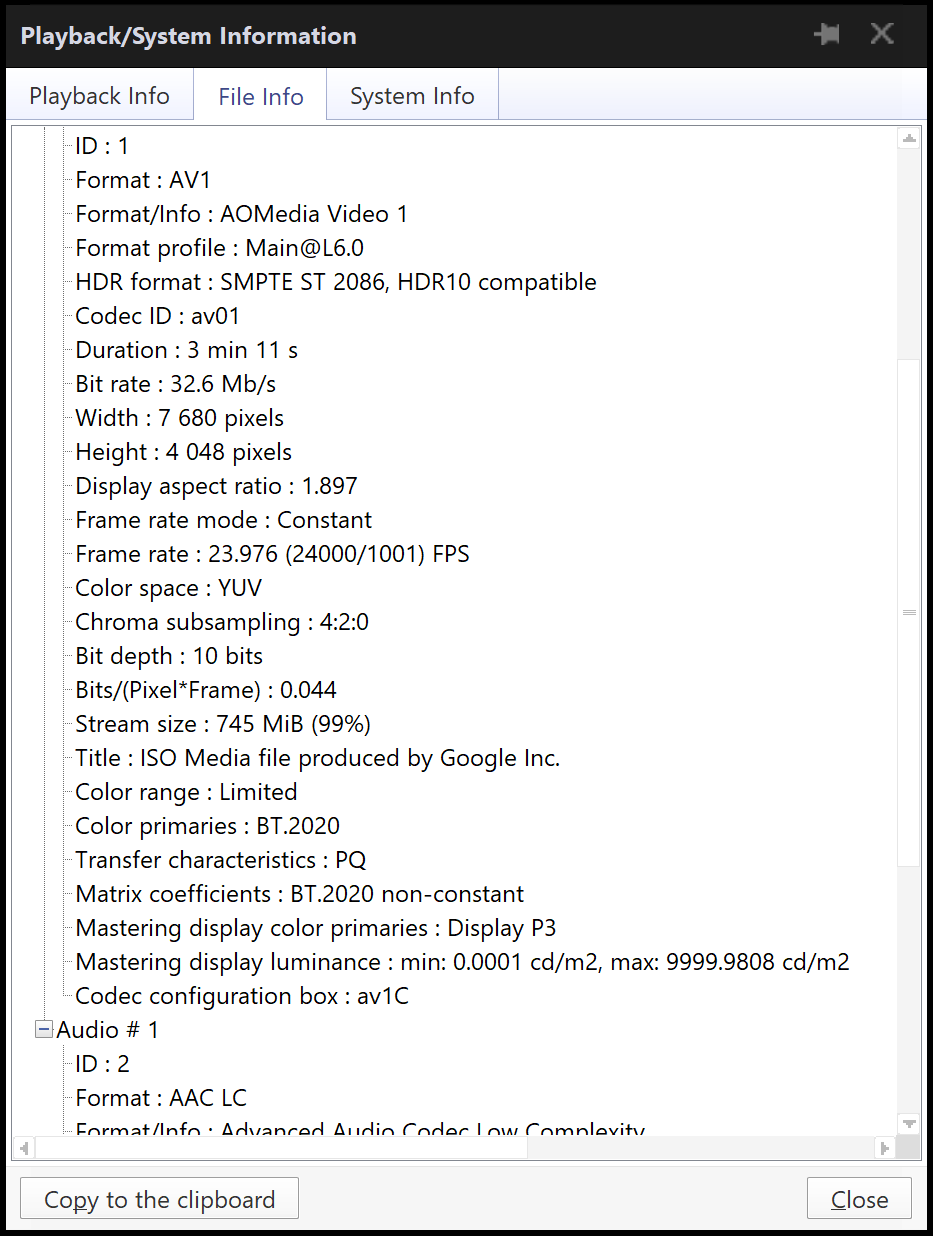Viewport: 933px width, 1236px height.
Task: Click Copy to the clipboard button
Action: [159, 1199]
